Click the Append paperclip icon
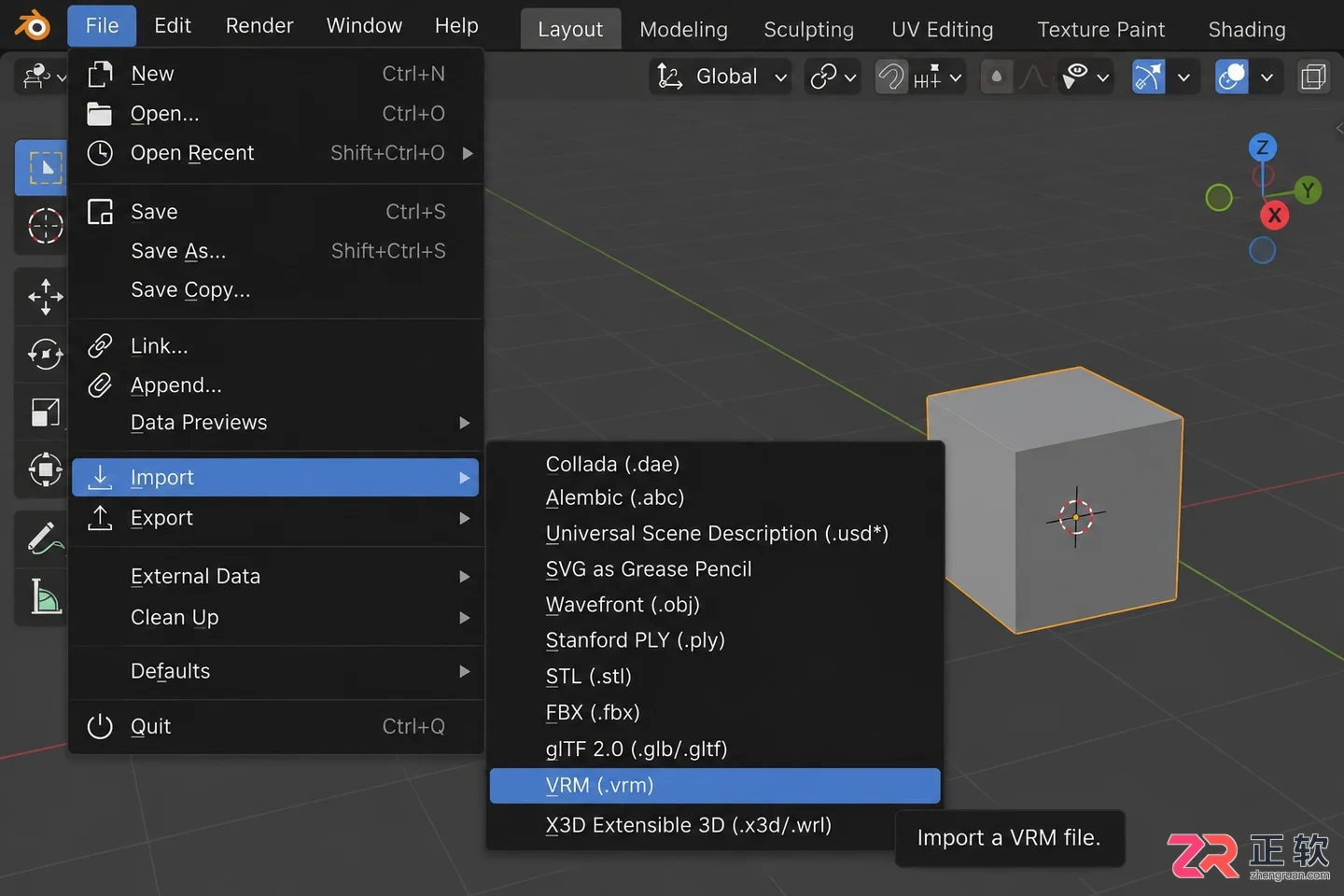Screen dimensions: 1344x896 [100, 385]
